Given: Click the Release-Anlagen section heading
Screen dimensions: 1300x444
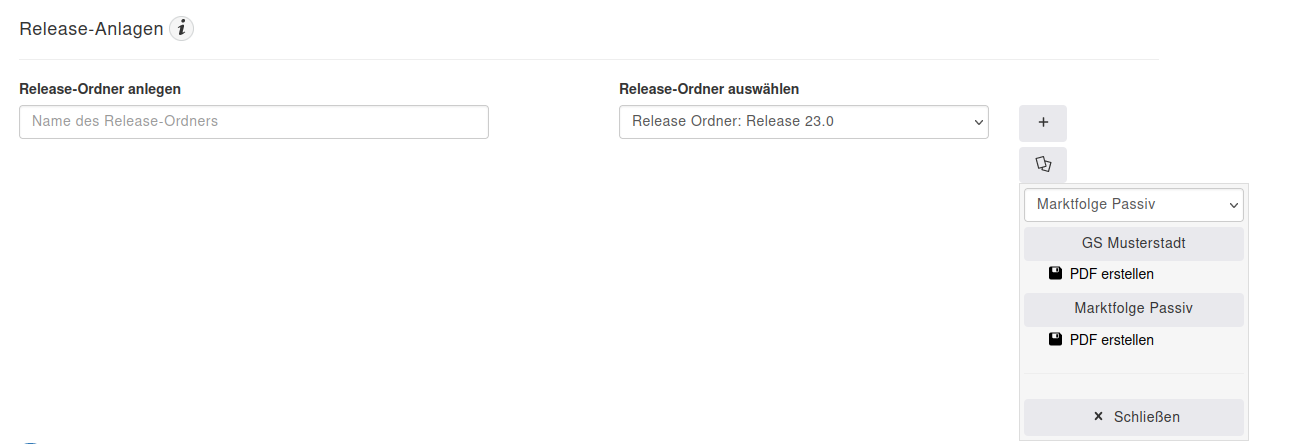Looking at the screenshot, I should click(91, 29).
